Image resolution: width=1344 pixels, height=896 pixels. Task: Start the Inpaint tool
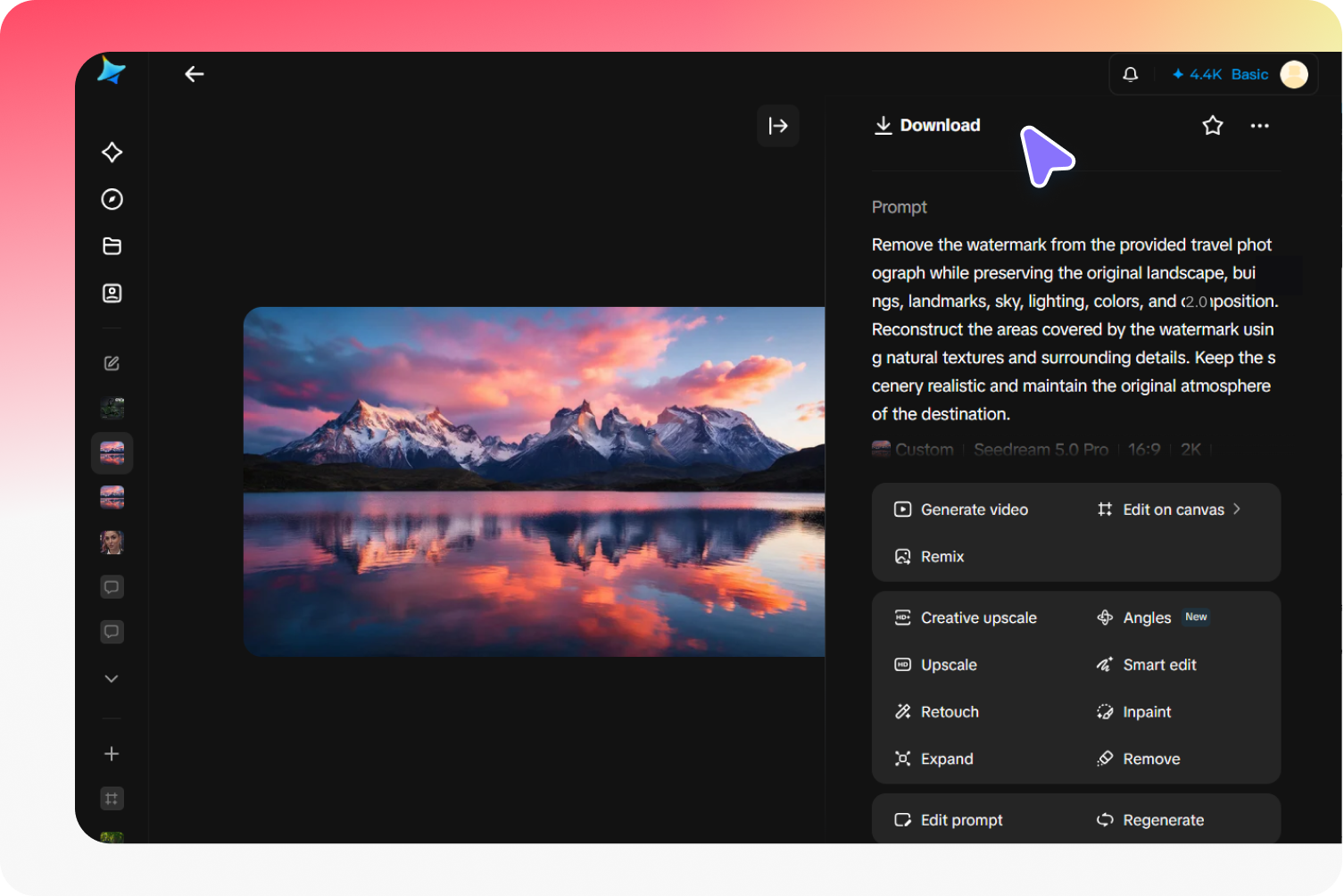(1134, 712)
